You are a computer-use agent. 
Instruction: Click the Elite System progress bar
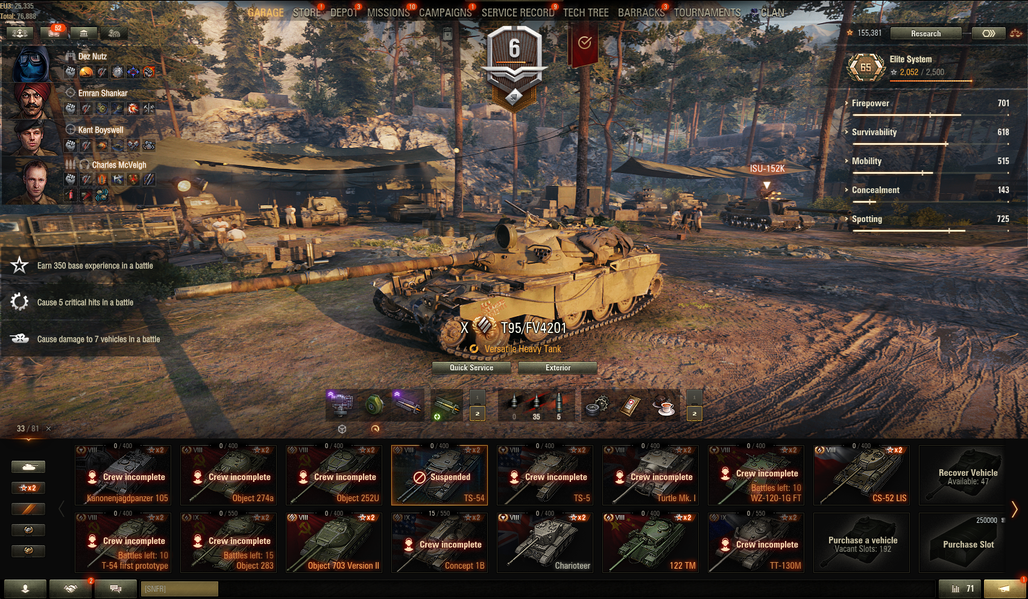[x=931, y=81]
